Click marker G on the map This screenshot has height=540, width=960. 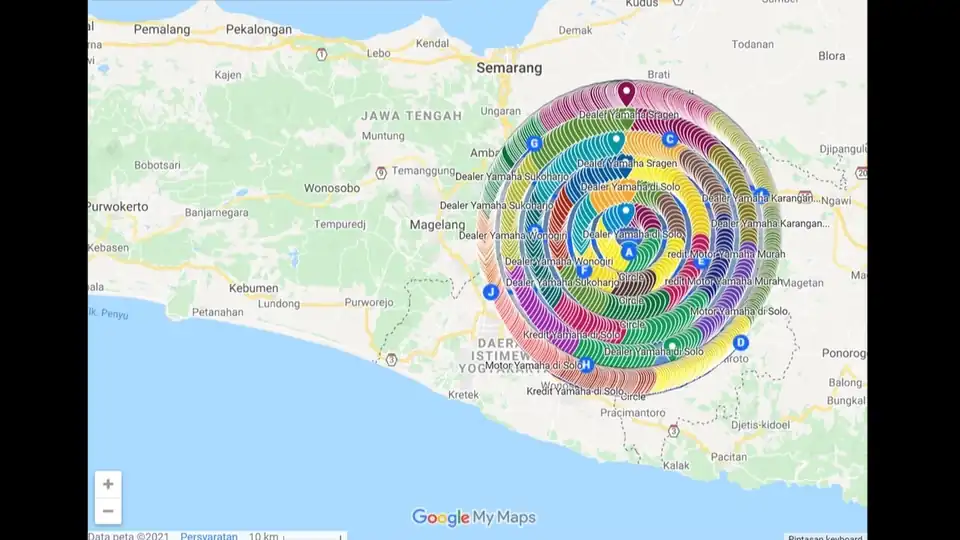(x=534, y=143)
